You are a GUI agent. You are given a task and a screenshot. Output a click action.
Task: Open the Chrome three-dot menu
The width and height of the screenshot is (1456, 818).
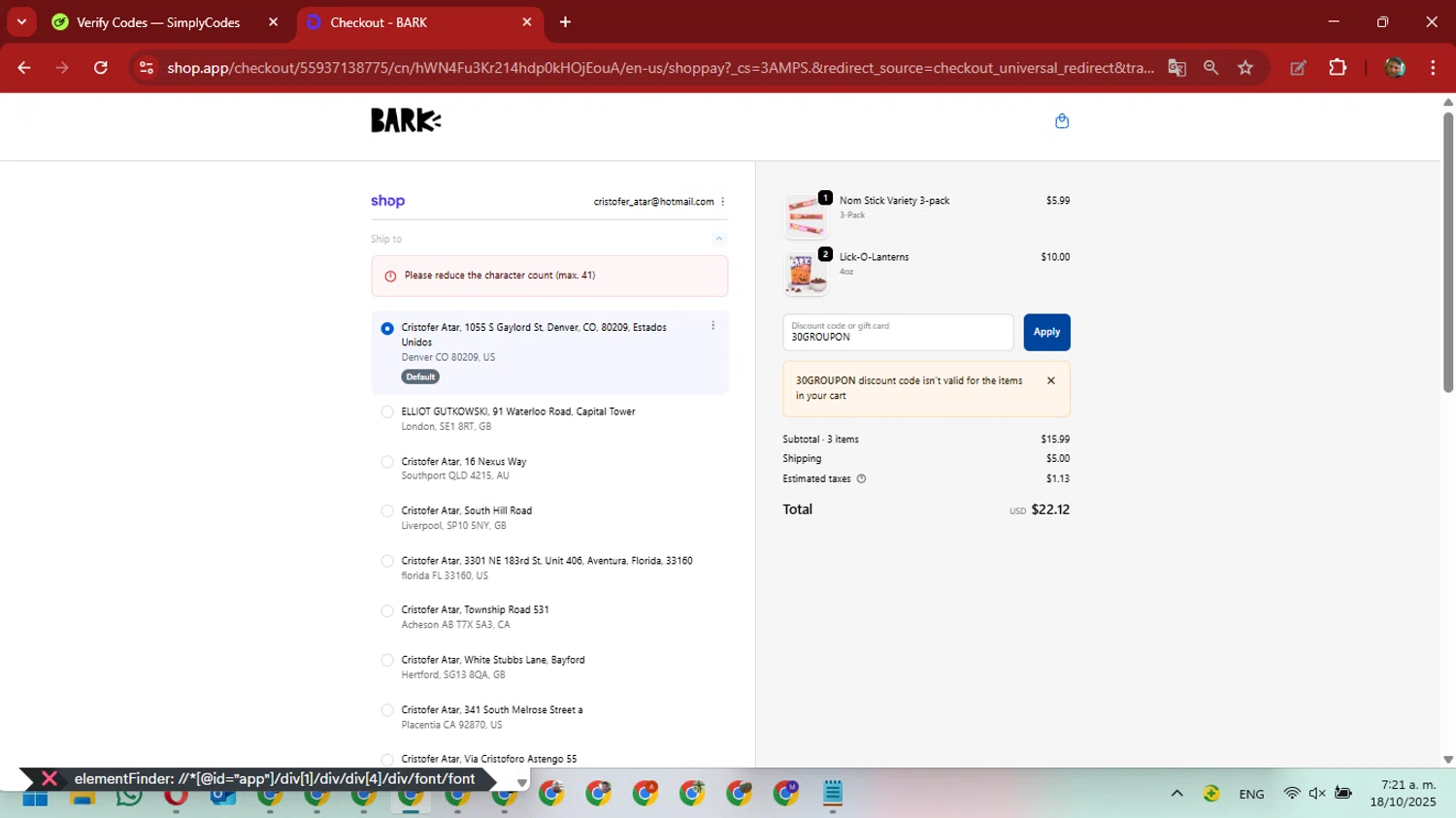[x=1433, y=68]
